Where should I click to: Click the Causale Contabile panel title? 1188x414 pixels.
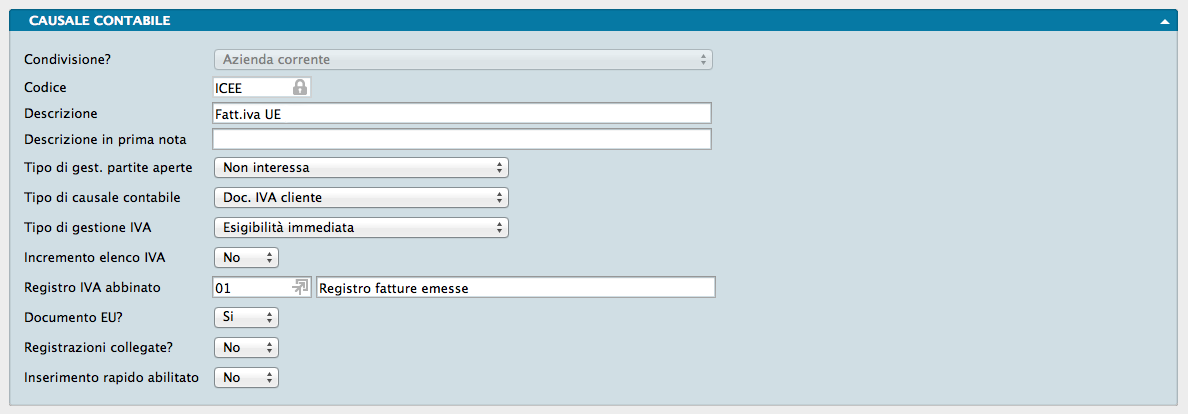(x=99, y=20)
